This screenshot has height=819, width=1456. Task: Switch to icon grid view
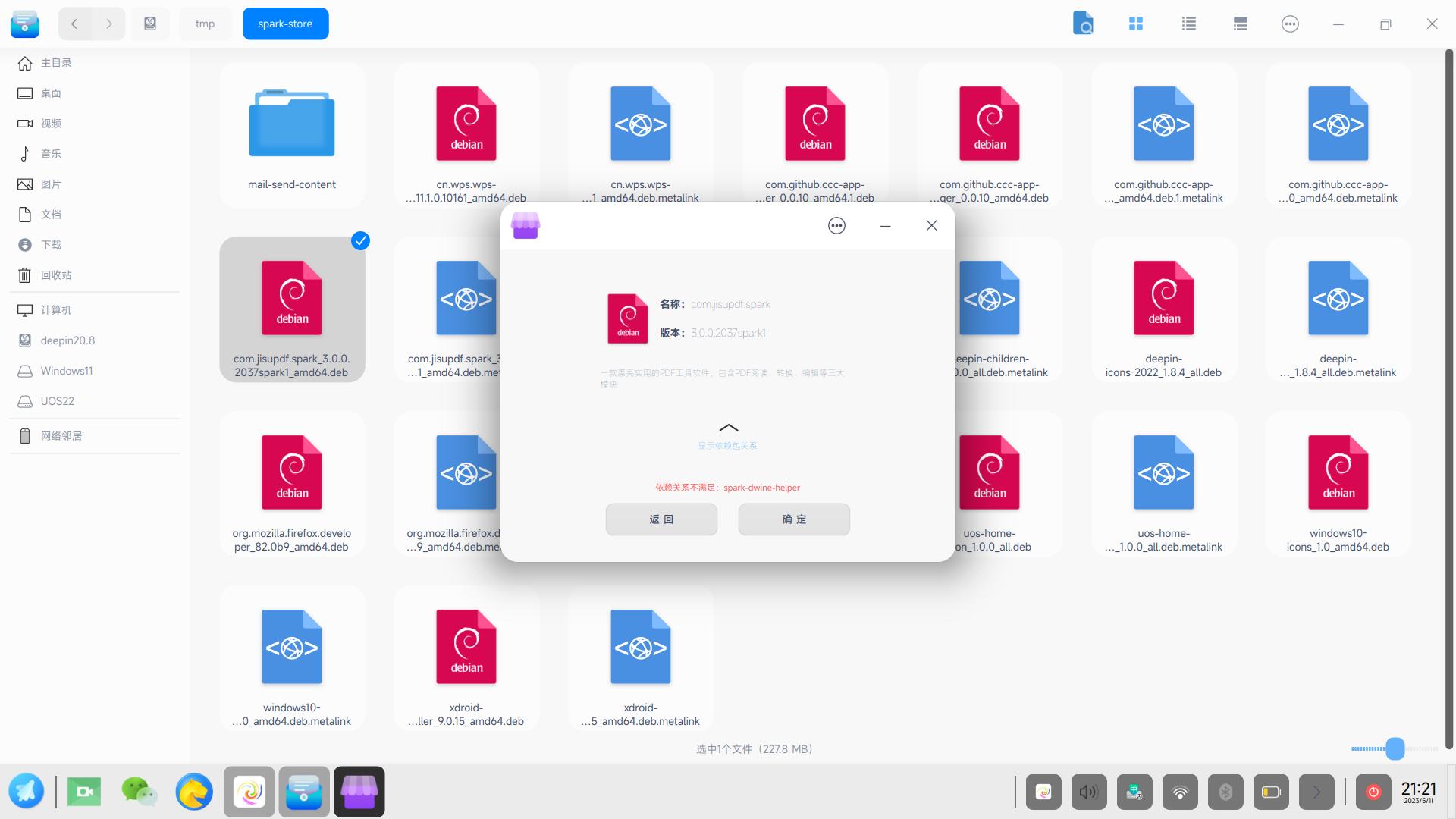1135,24
